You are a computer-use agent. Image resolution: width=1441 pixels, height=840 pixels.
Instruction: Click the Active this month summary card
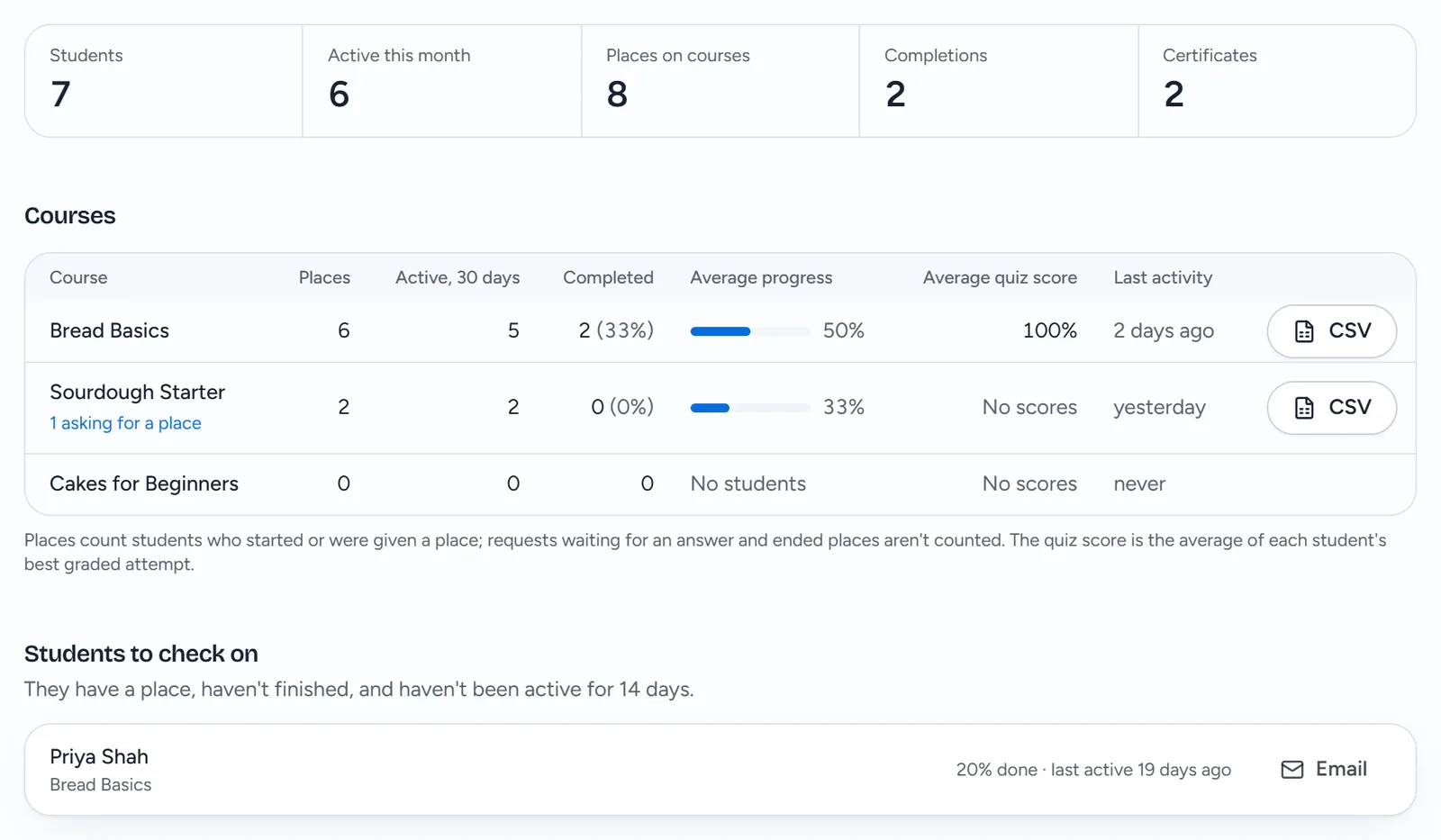pos(442,81)
